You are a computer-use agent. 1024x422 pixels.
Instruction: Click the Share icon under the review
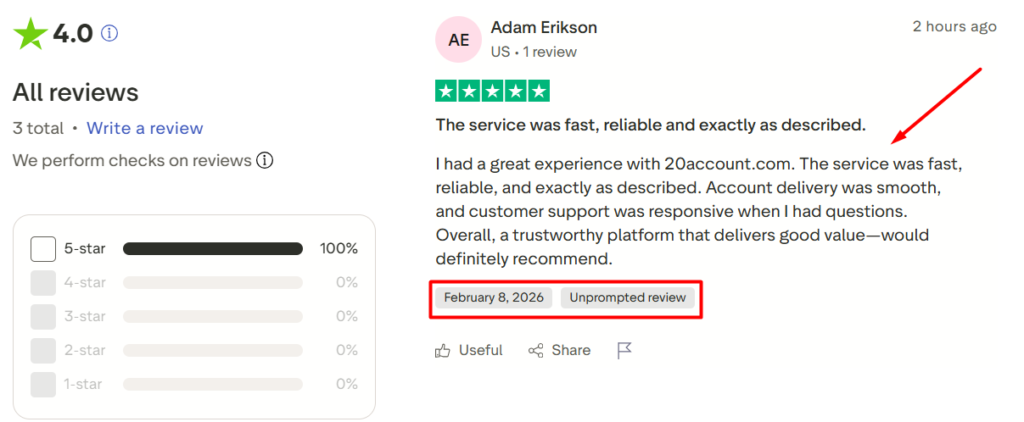pyautogui.click(x=536, y=350)
